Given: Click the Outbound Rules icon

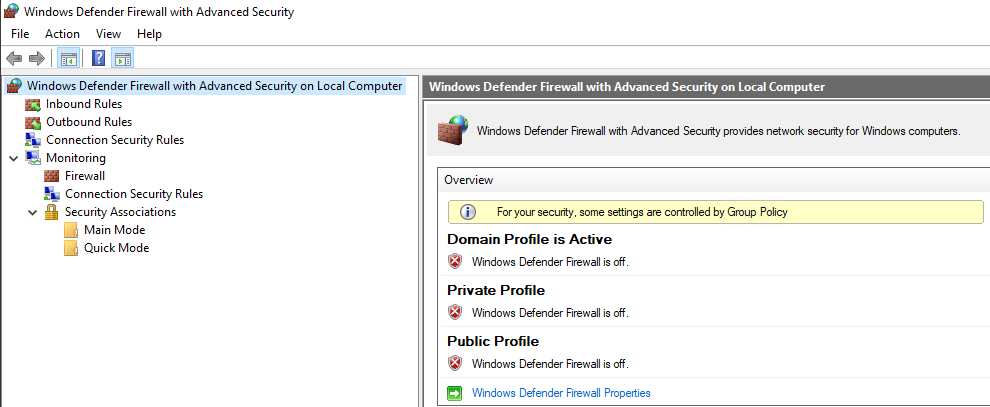Looking at the screenshot, I should 33,122.
